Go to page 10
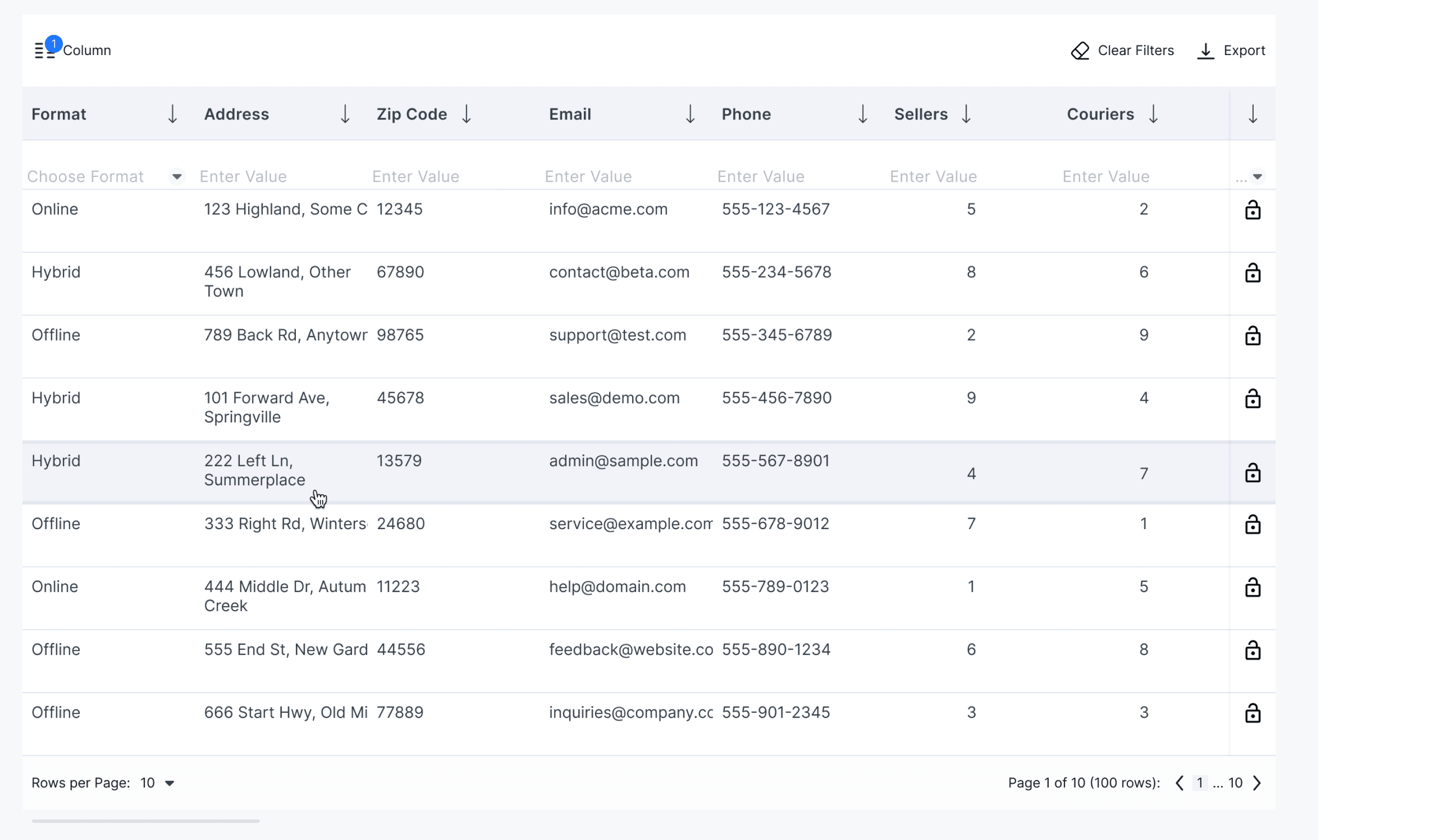Screen dimensions: 1431x840 pyautogui.click(x=1235, y=783)
